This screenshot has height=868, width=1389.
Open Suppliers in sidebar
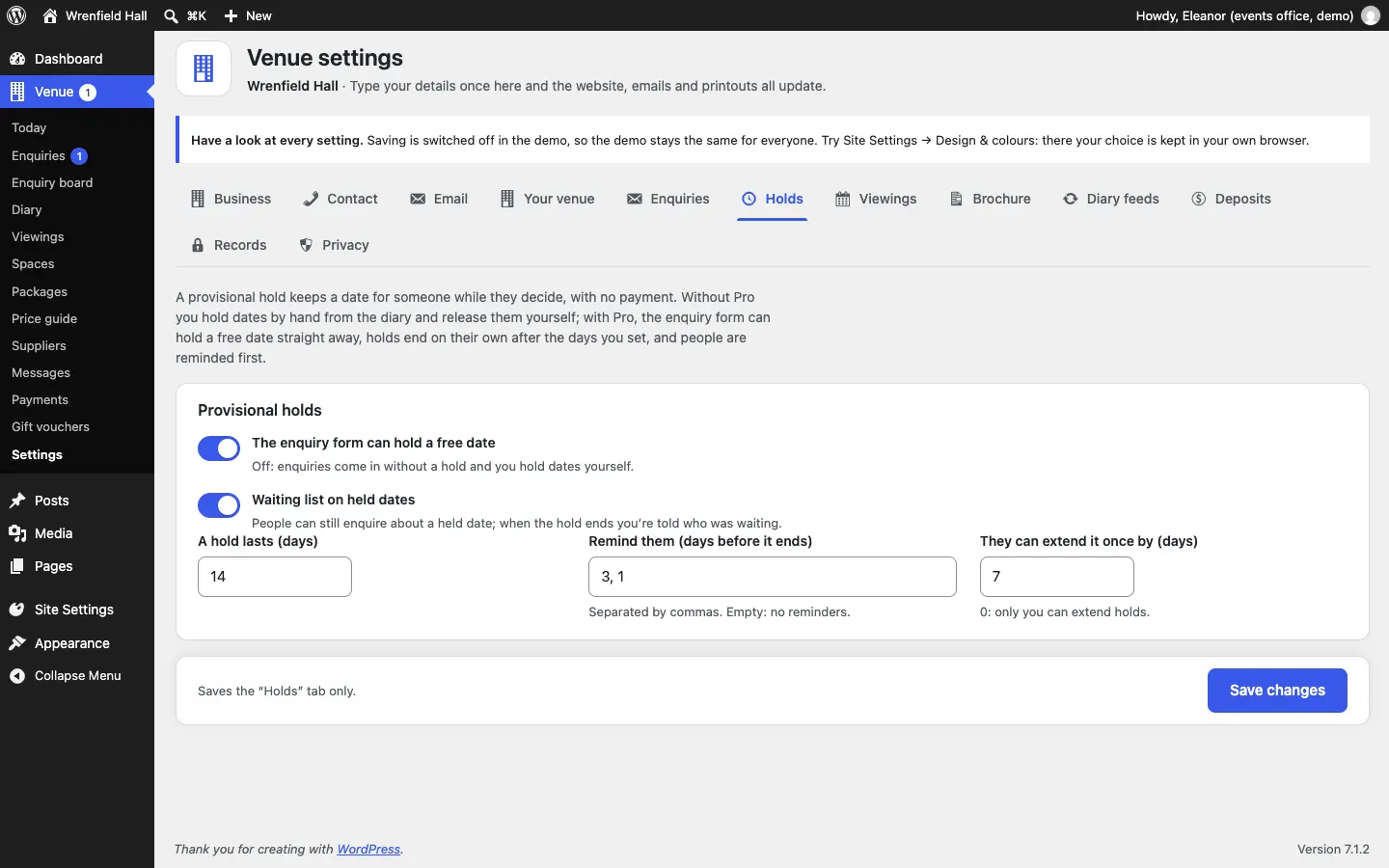pos(39,346)
